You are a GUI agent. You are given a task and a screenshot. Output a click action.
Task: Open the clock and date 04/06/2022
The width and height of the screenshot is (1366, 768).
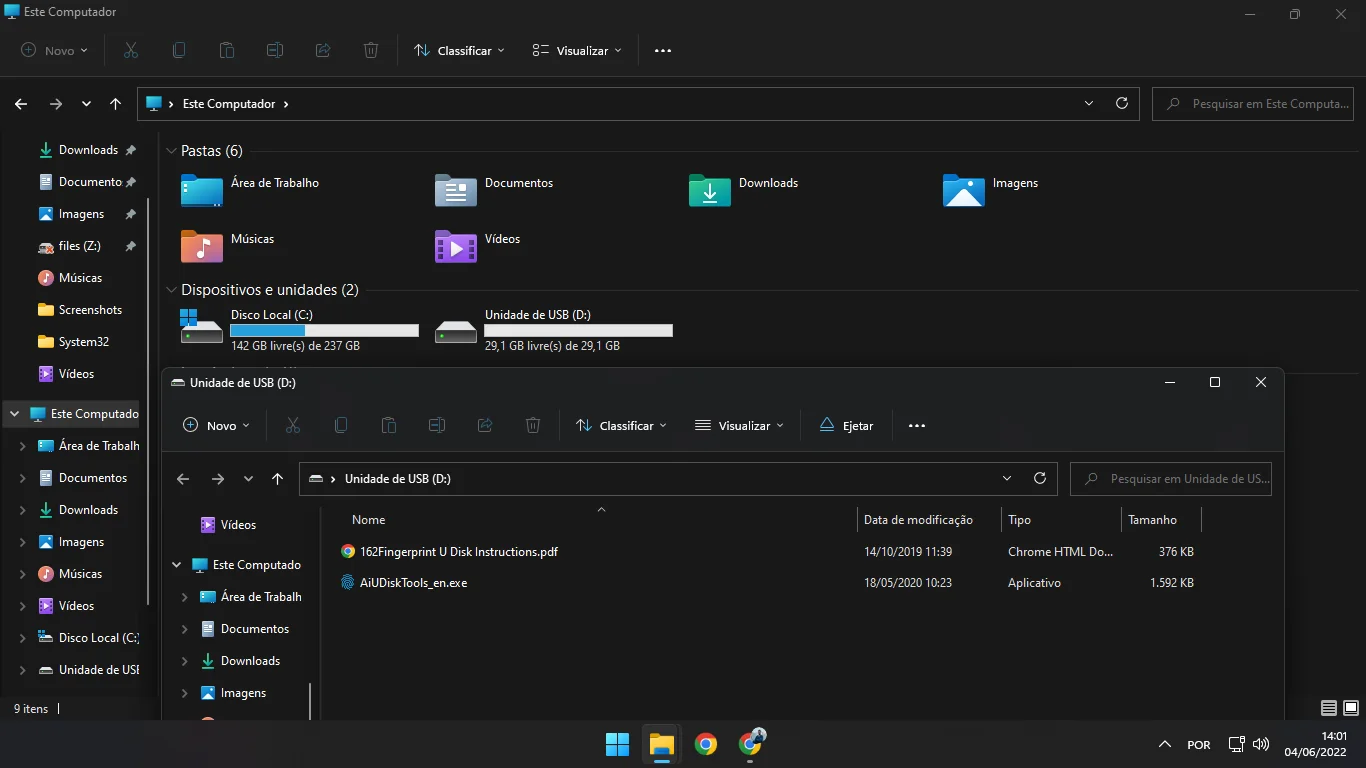[x=1316, y=744]
